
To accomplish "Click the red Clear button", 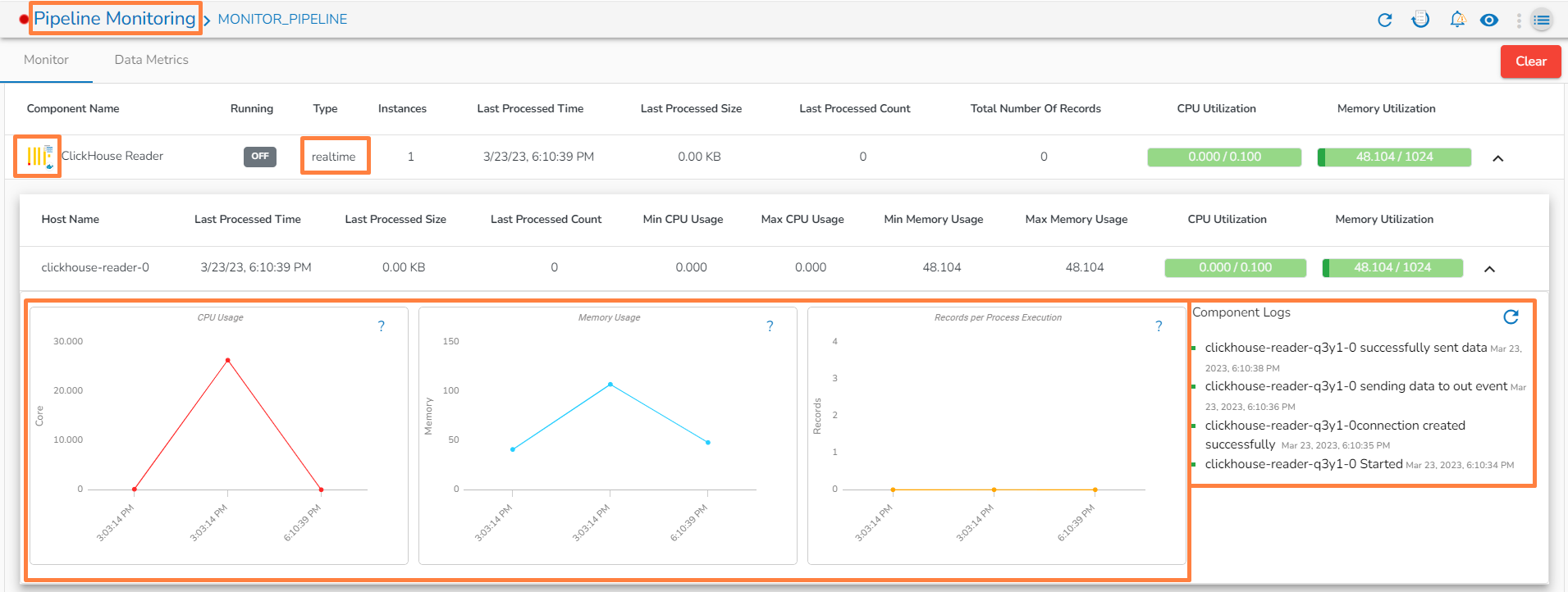I will point(1531,61).
